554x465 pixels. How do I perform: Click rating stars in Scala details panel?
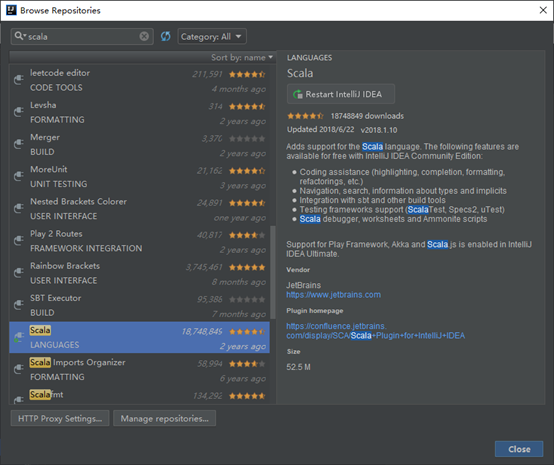pyautogui.click(x=305, y=116)
